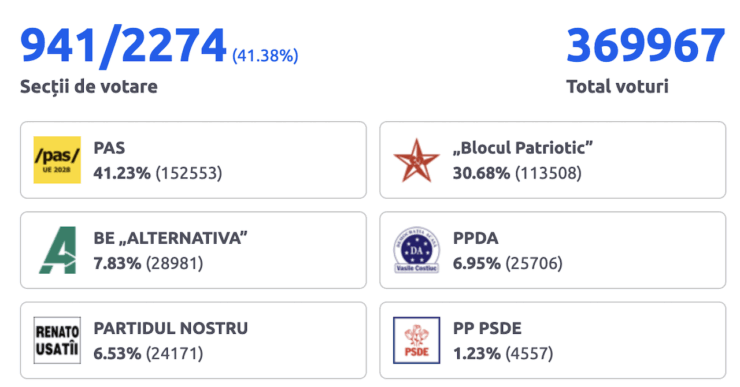
Task: Click the Secții de votare label
Action: click(89, 86)
